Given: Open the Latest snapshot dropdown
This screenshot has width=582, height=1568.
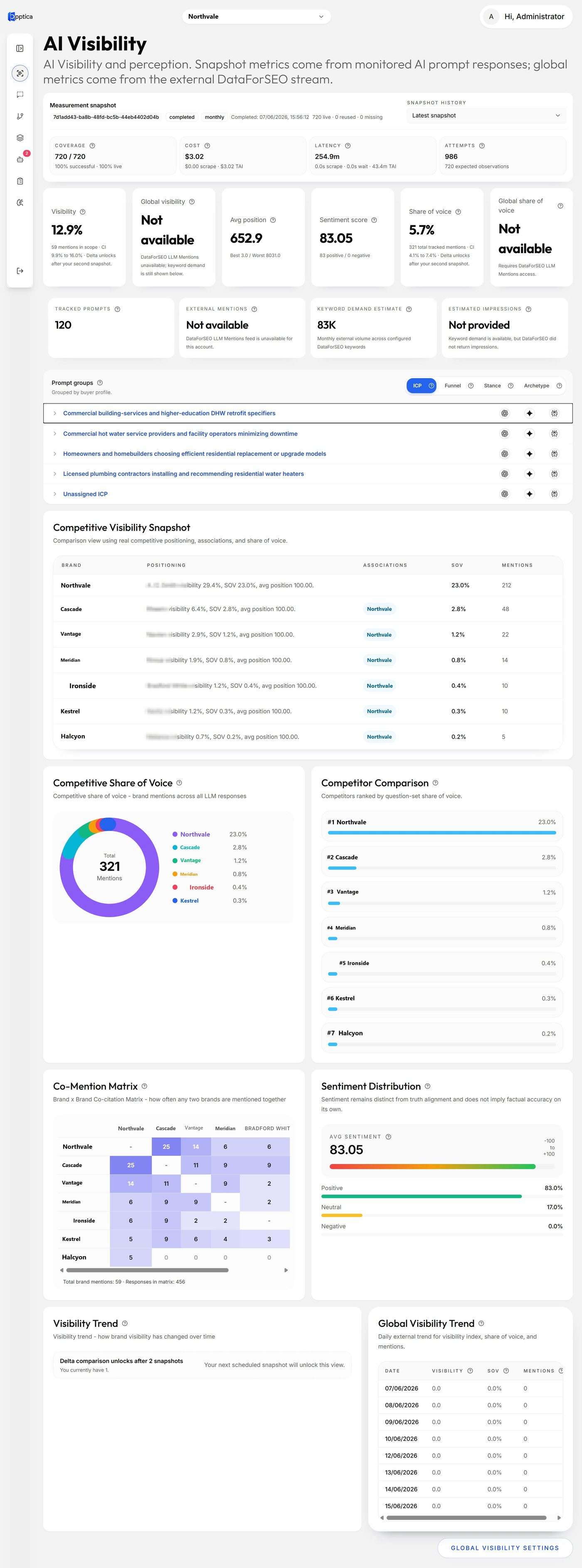Looking at the screenshot, I should click(486, 116).
